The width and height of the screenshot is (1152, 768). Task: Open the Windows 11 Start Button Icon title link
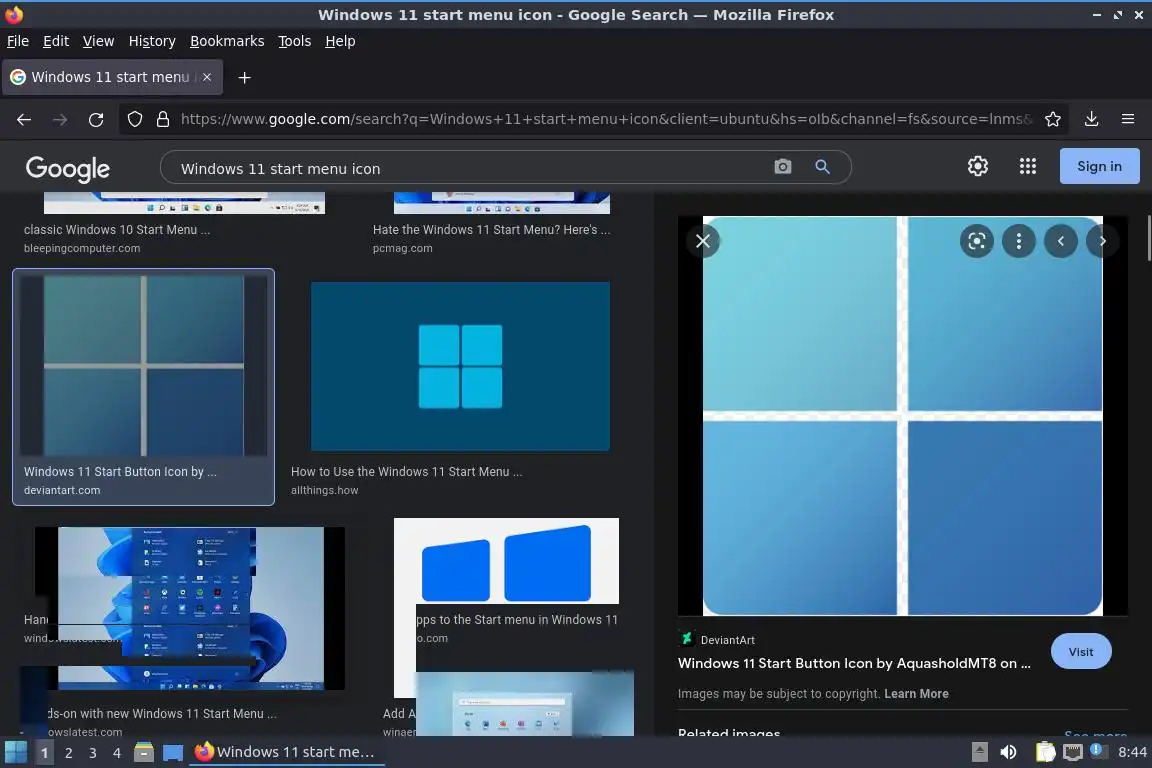click(x=854, y=664)
